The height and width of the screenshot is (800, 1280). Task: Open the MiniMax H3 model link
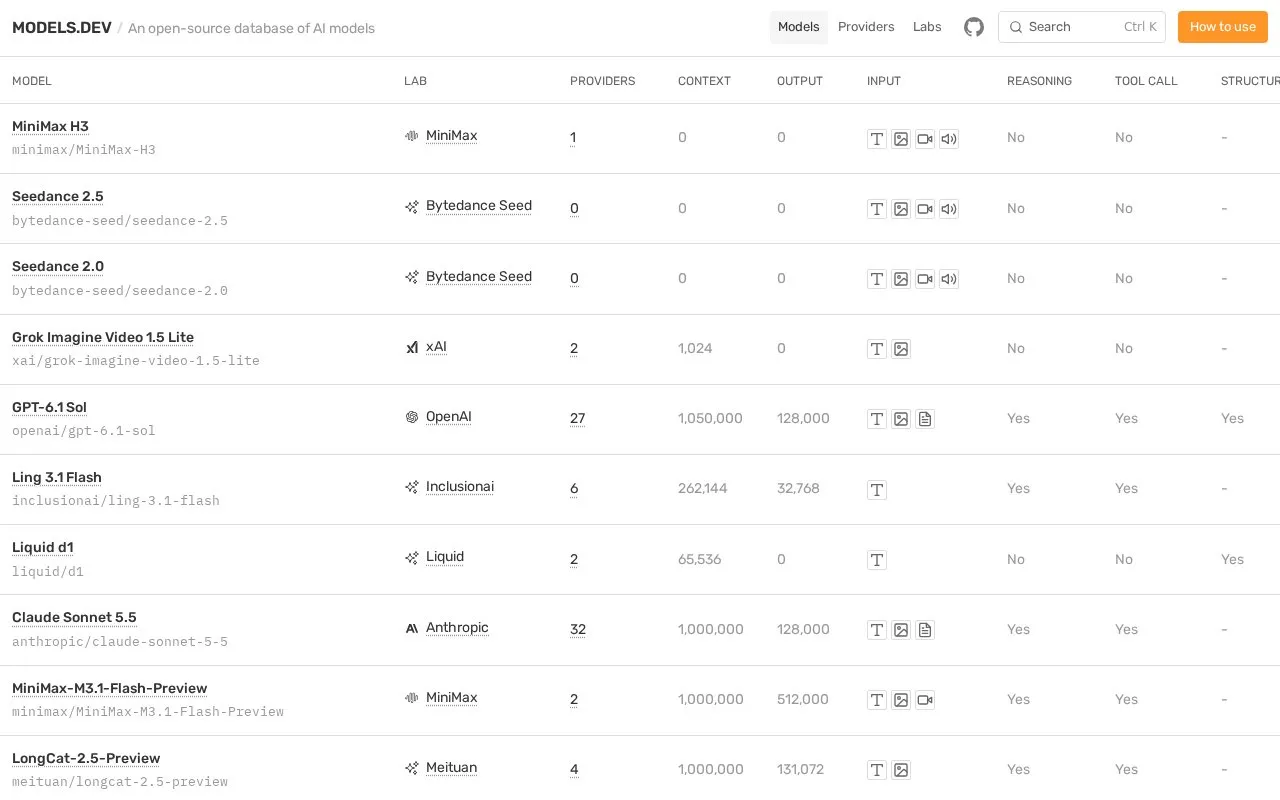(x=50, y=127)
